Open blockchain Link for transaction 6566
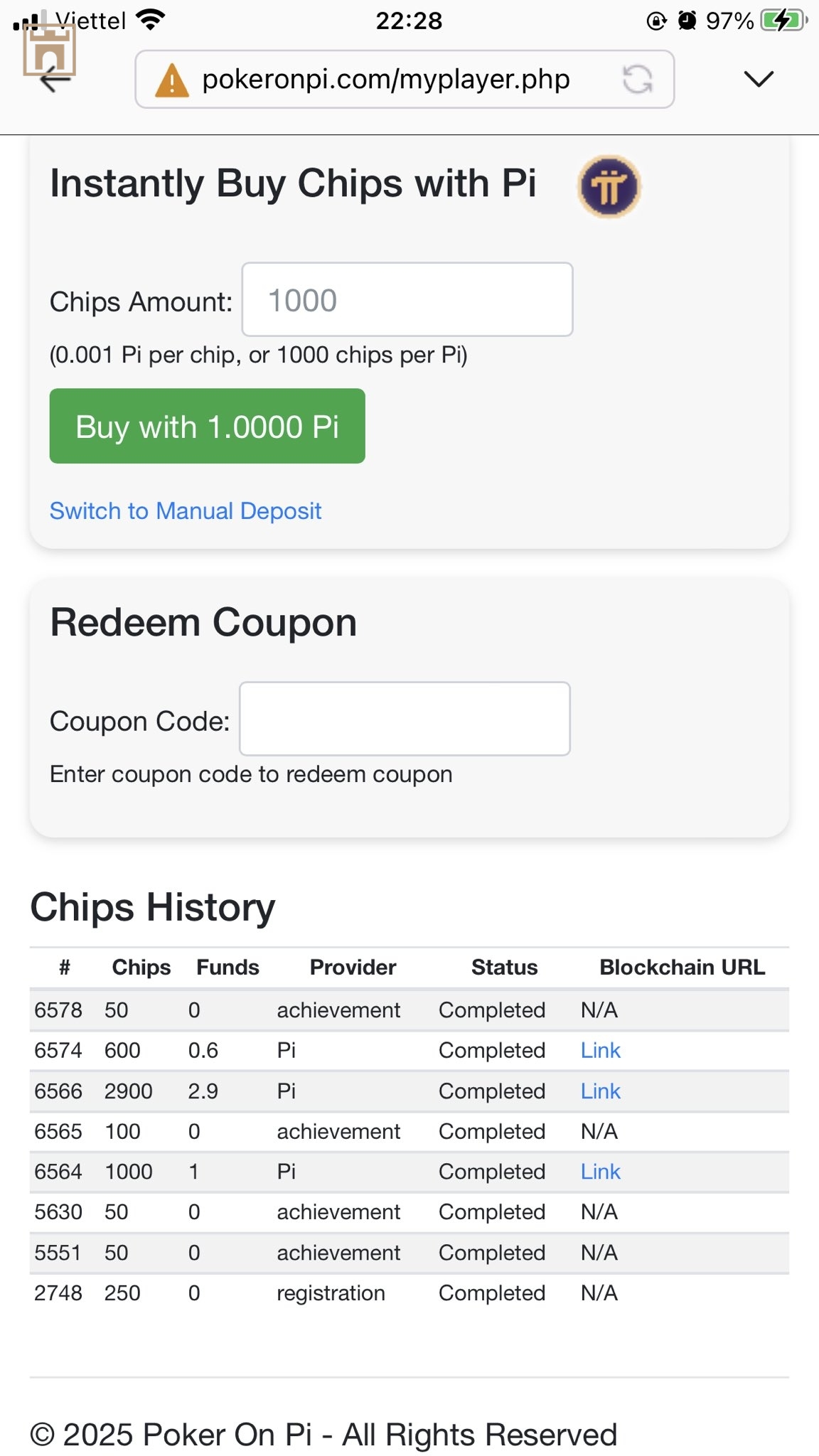 [600, 1091]
